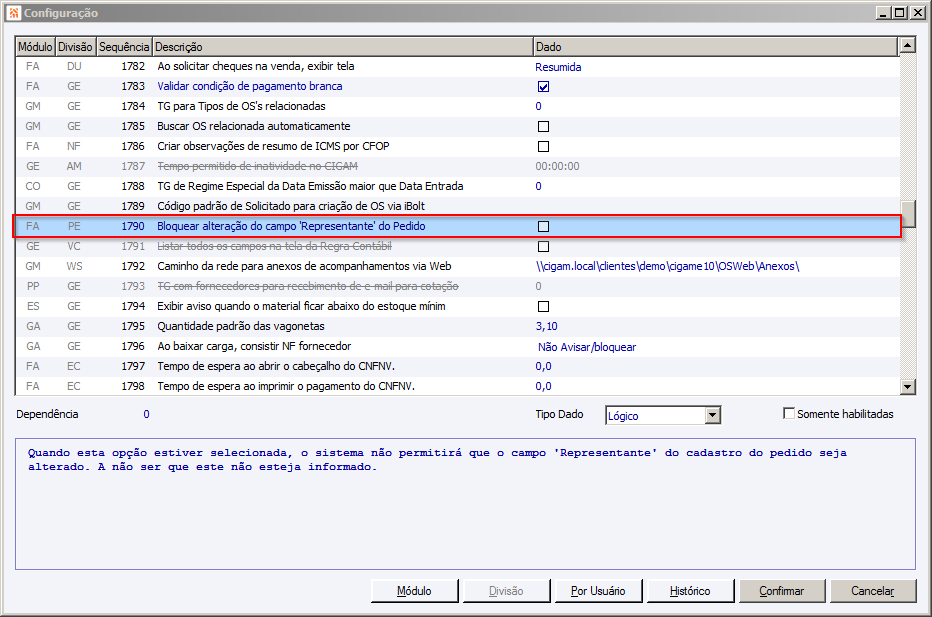Viewport: 932px width, 617px height.
Task: Toggle 'Validar condição de pagamento branca' checkbox
Action: 543,87
